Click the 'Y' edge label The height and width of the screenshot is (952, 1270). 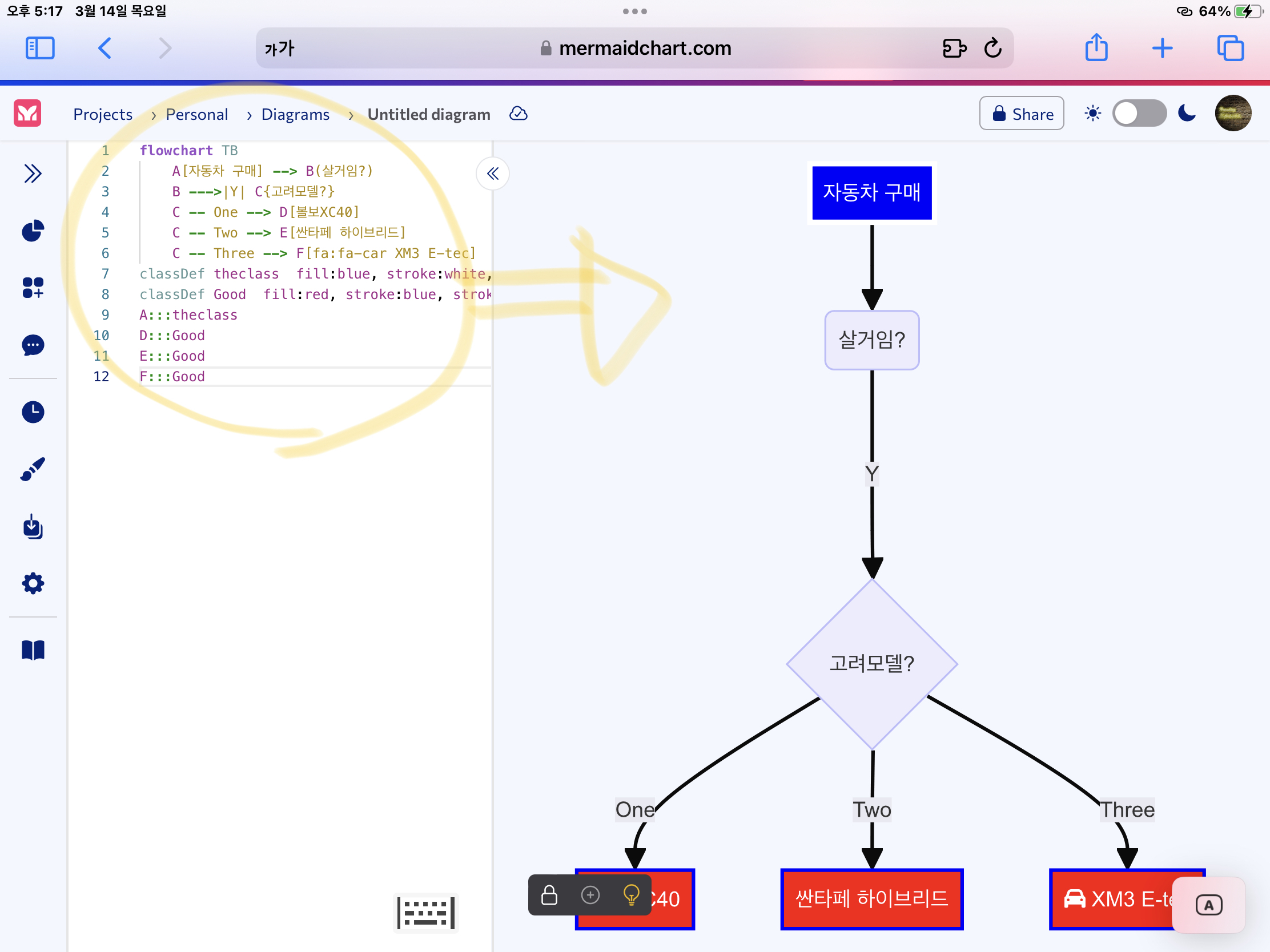tap(871, 474)
